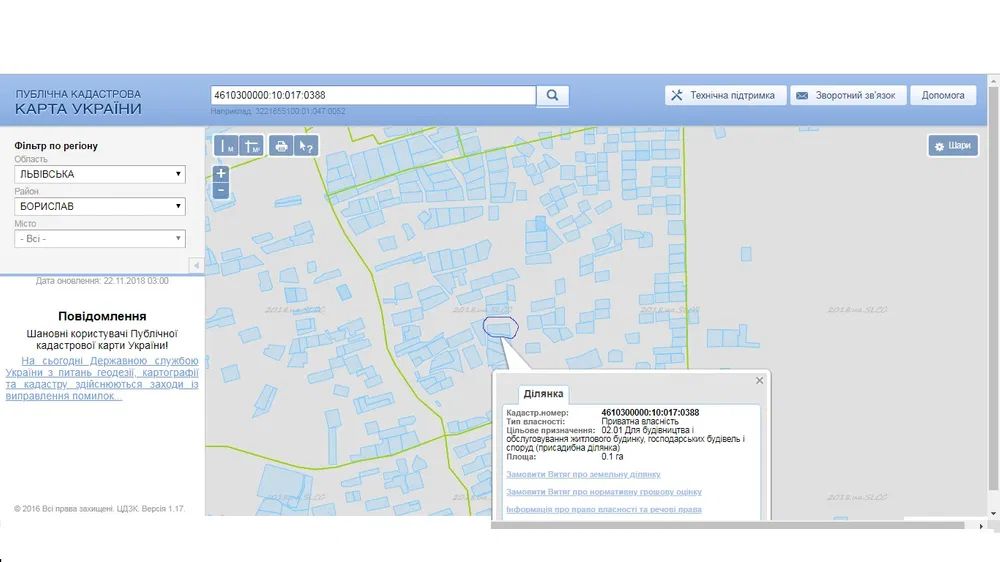This screenshot has width=1000, height=562.
Task: Open the Місто dropdown
Action: coord(100,239)
